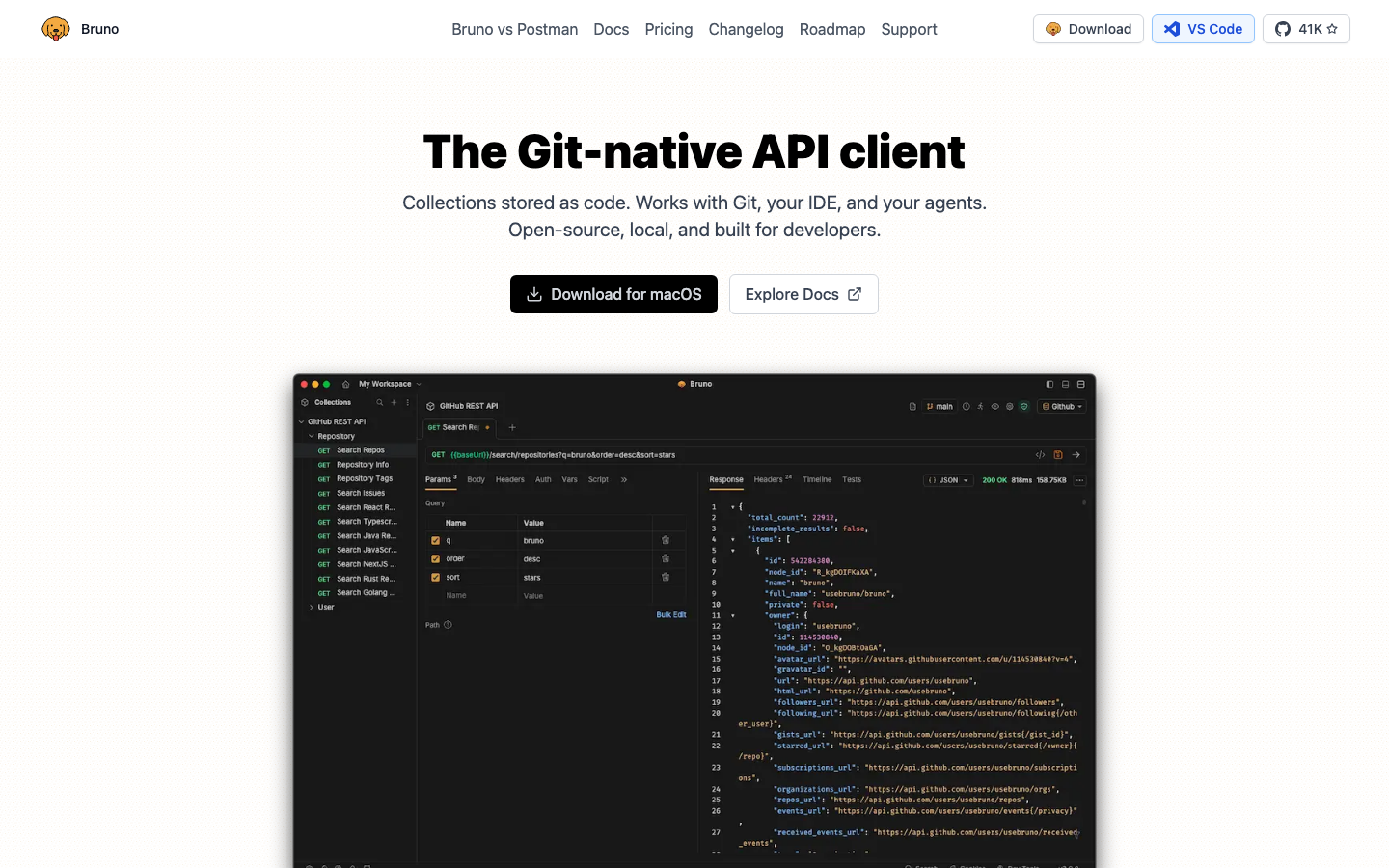
Task: Click the Bruno dog logo in header
Action: coord(56,29)
